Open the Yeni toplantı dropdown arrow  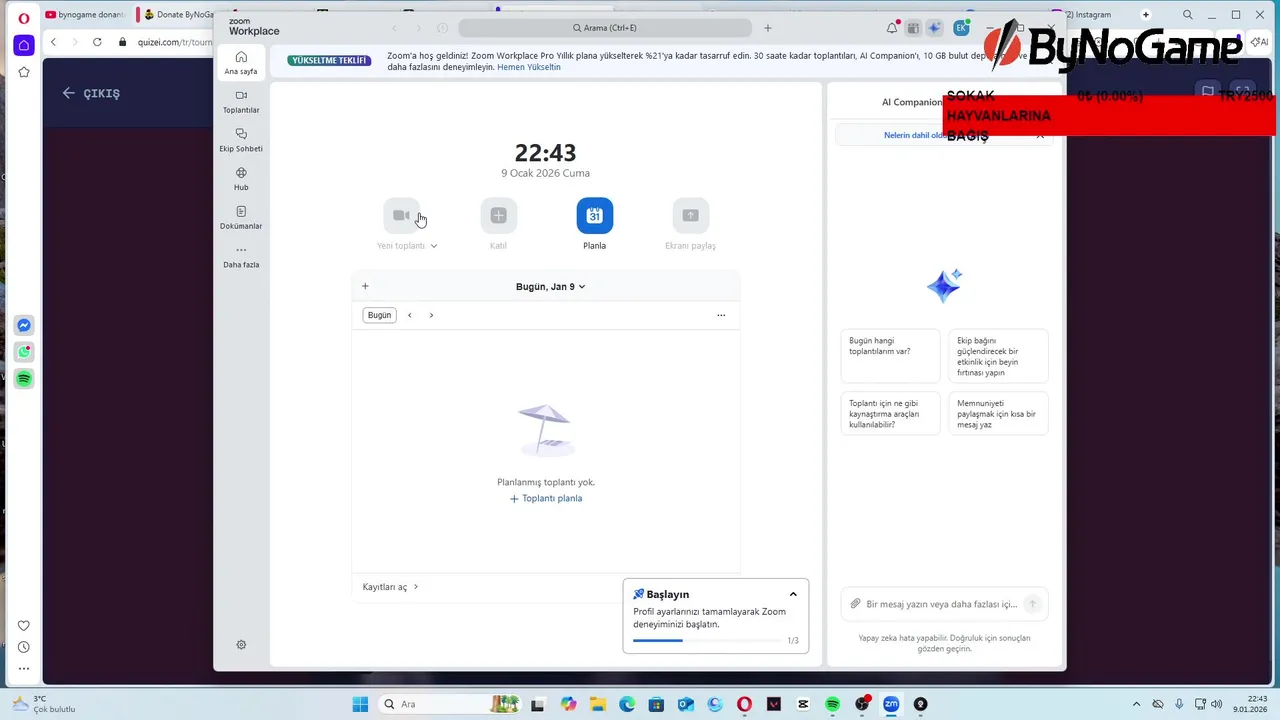click(433, 246)
